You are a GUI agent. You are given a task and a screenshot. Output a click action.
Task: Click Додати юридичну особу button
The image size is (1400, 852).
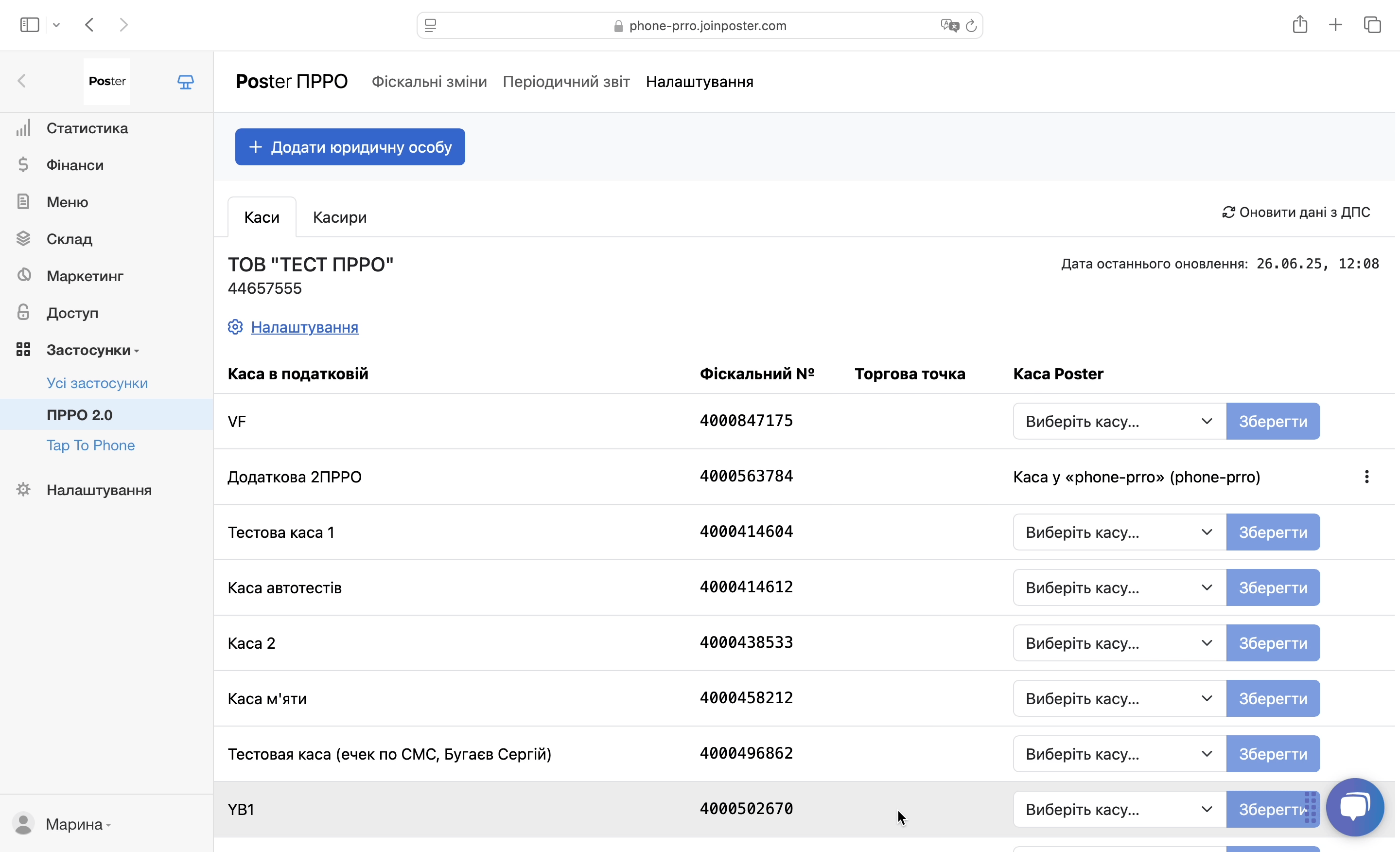[x=350, y=147]
